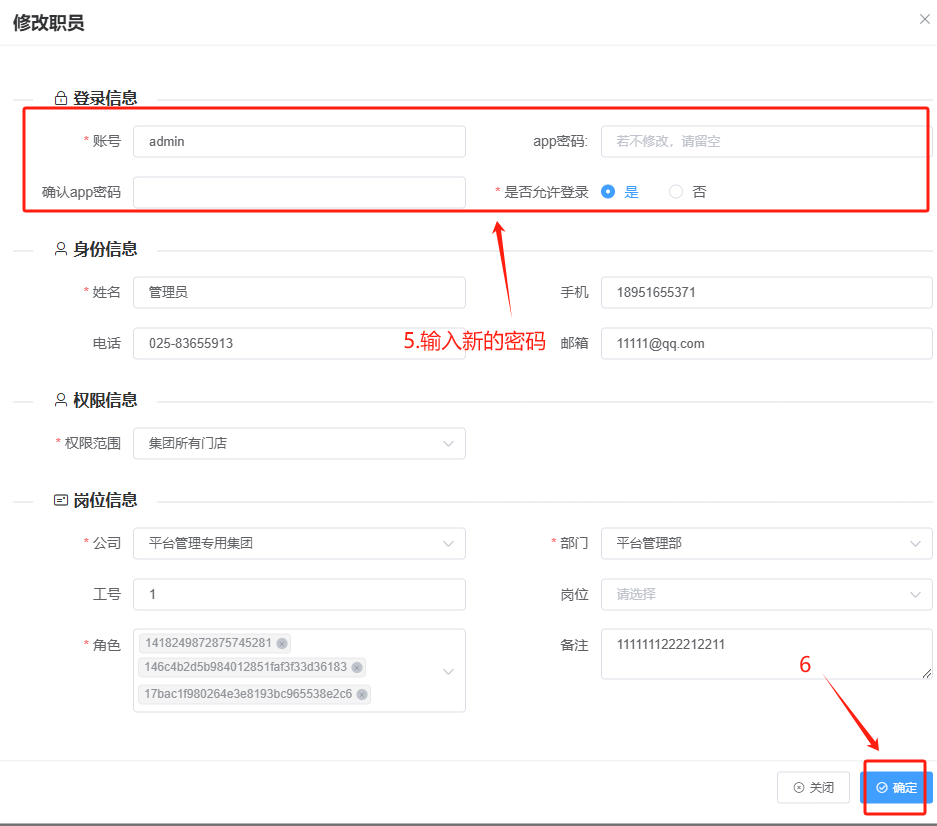Select 是 for 是否允许登录
This screenshot has width=937, height=826.
(608, 192)
